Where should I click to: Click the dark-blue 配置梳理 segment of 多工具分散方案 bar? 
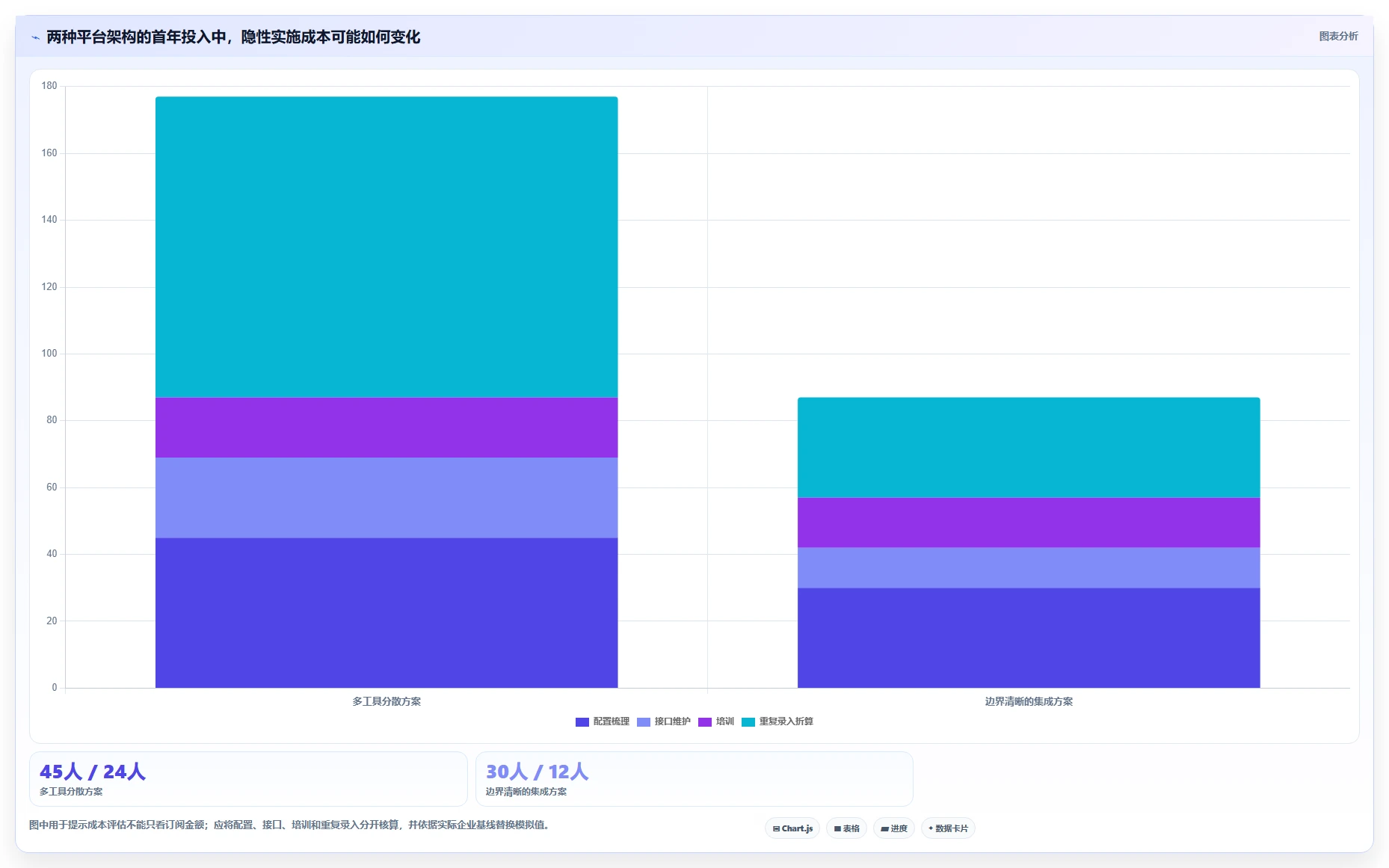tap(386, 613)
